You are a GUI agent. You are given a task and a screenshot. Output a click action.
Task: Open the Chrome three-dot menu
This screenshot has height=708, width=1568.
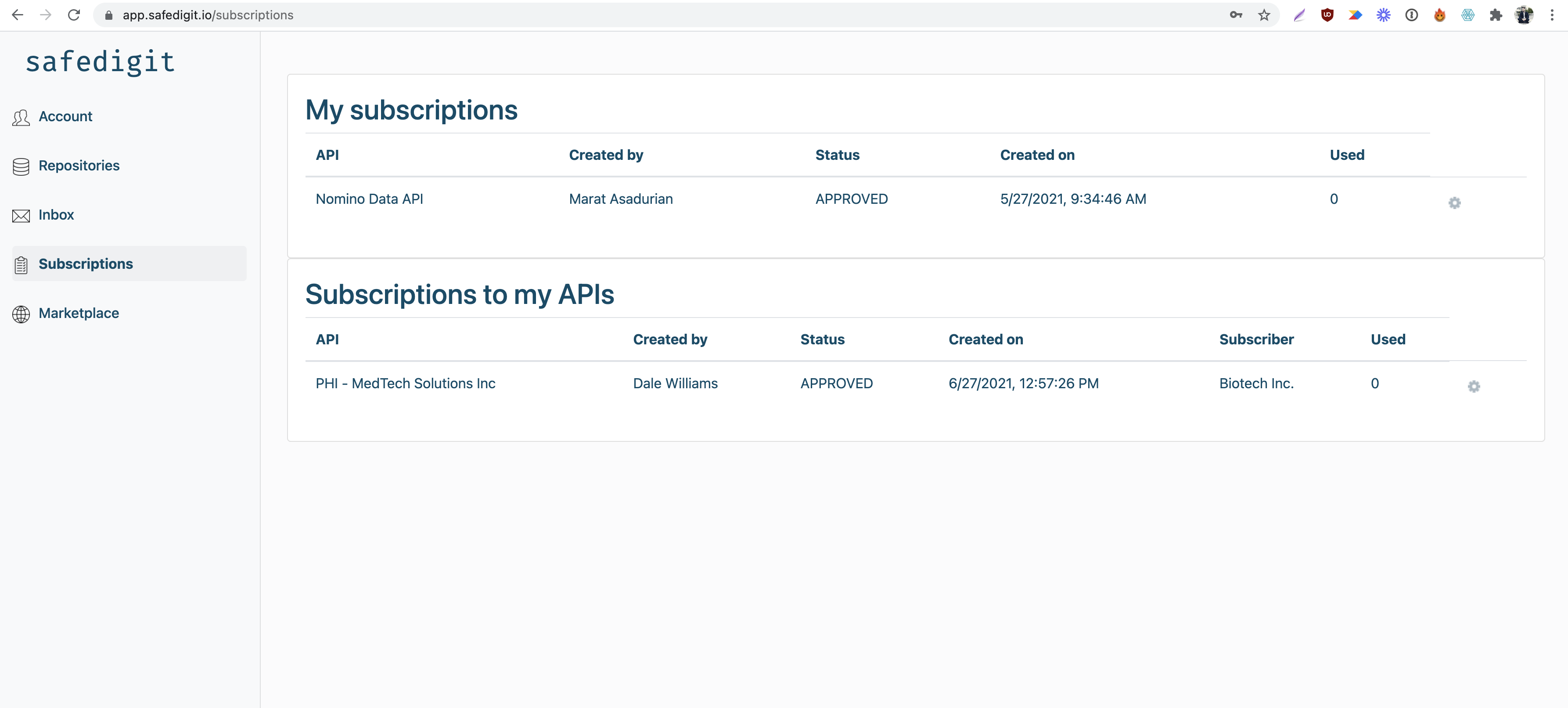coord(1553,14)
